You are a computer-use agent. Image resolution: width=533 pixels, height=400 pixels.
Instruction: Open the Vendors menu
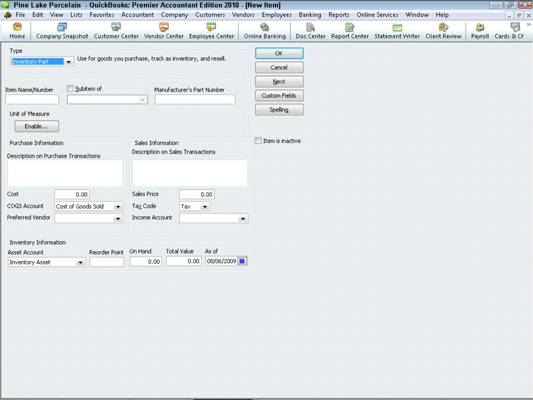[x=243, y=15]
